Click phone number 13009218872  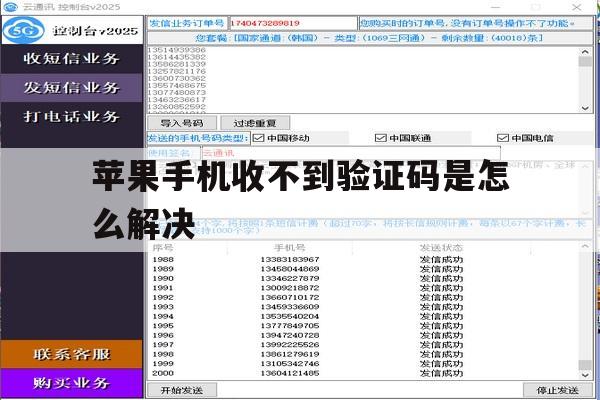(x=290, y=288)
